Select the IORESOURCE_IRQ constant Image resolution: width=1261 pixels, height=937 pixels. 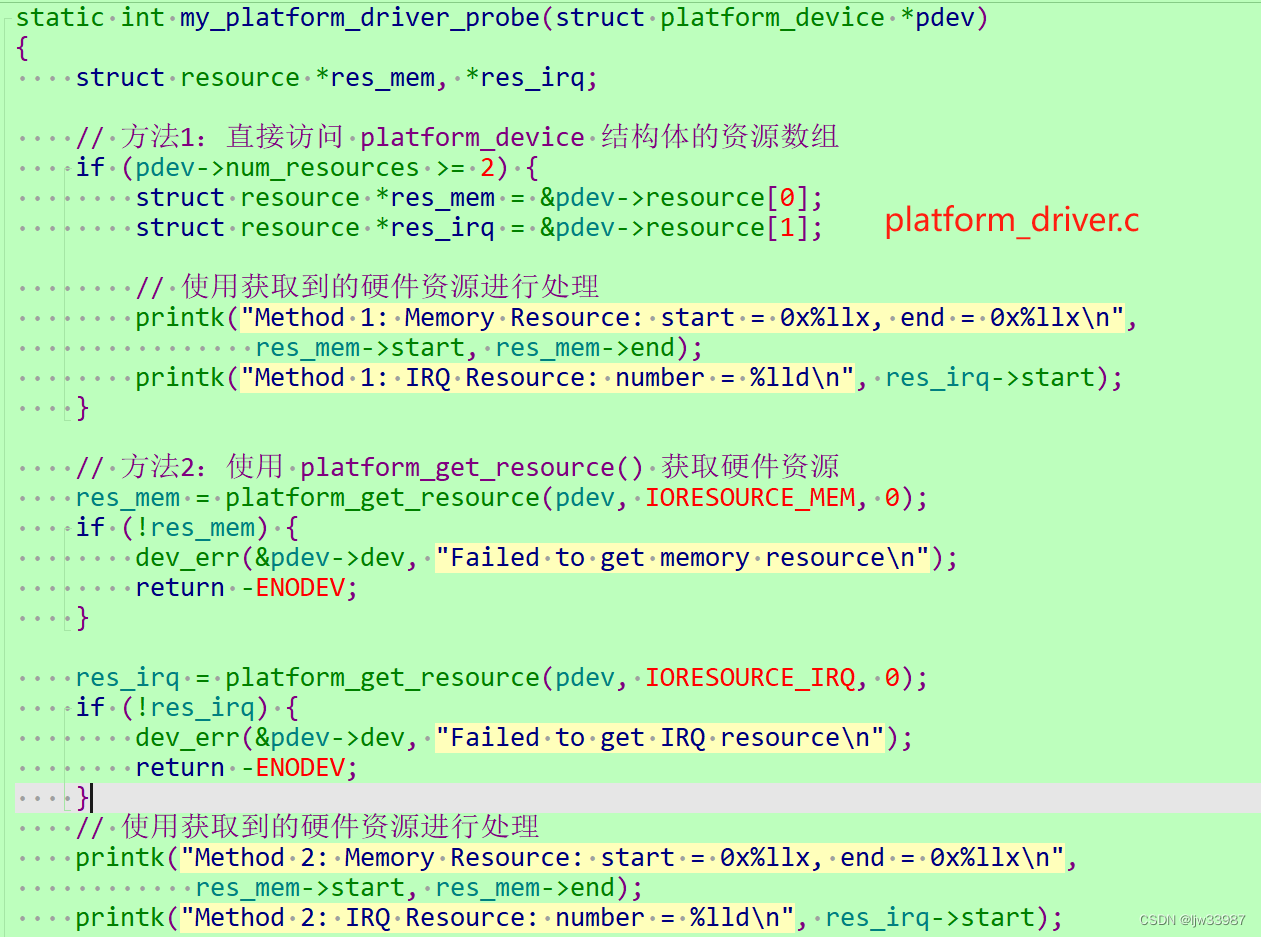pos(750,677)
